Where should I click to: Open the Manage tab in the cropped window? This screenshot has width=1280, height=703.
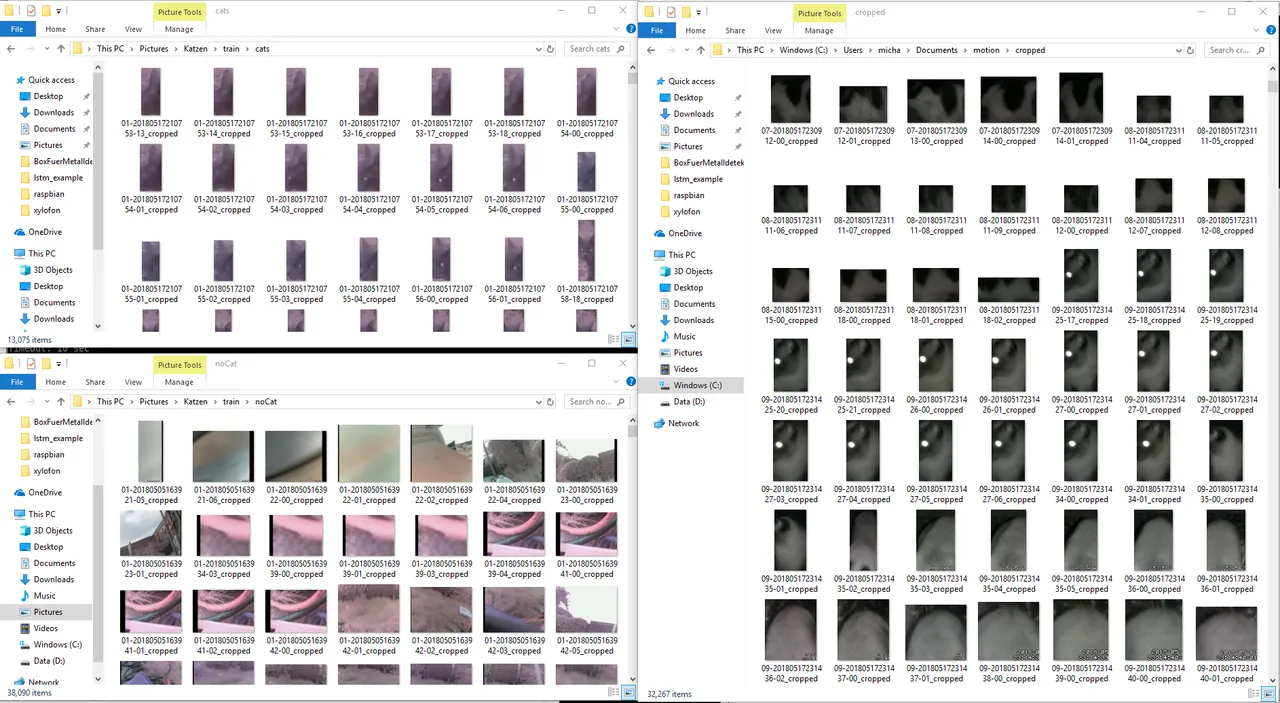(x=819, y=31)
